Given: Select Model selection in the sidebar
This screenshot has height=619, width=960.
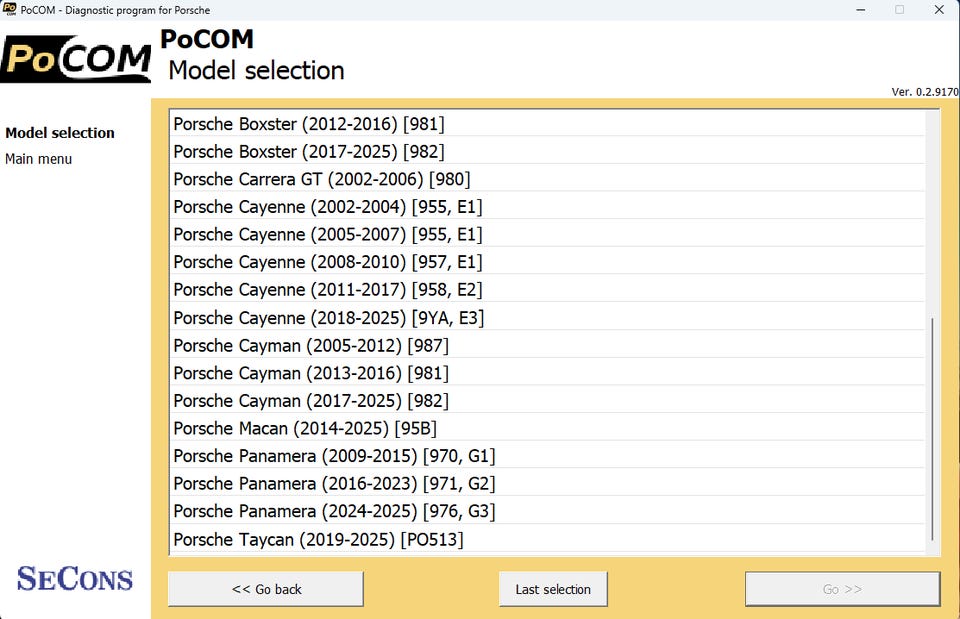Looking at the screenshot, I should [x=60, y=133].
